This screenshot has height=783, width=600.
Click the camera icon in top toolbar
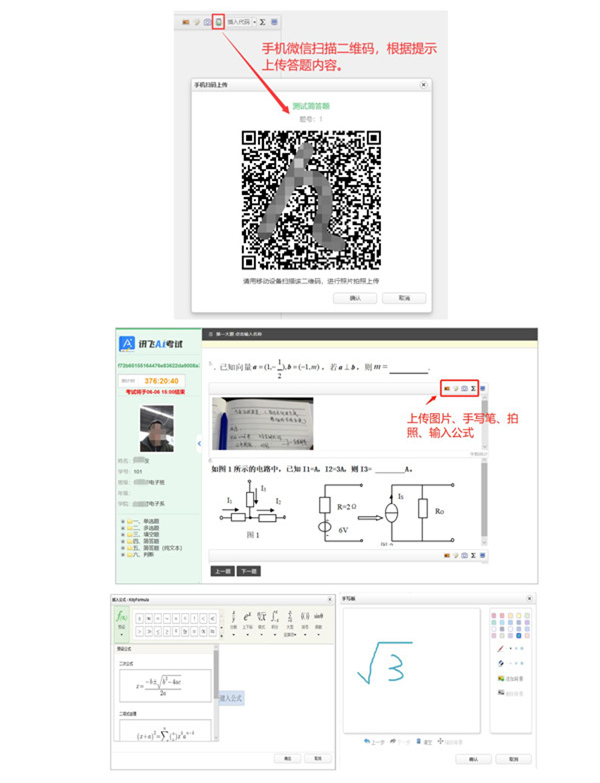pos(207,22)
